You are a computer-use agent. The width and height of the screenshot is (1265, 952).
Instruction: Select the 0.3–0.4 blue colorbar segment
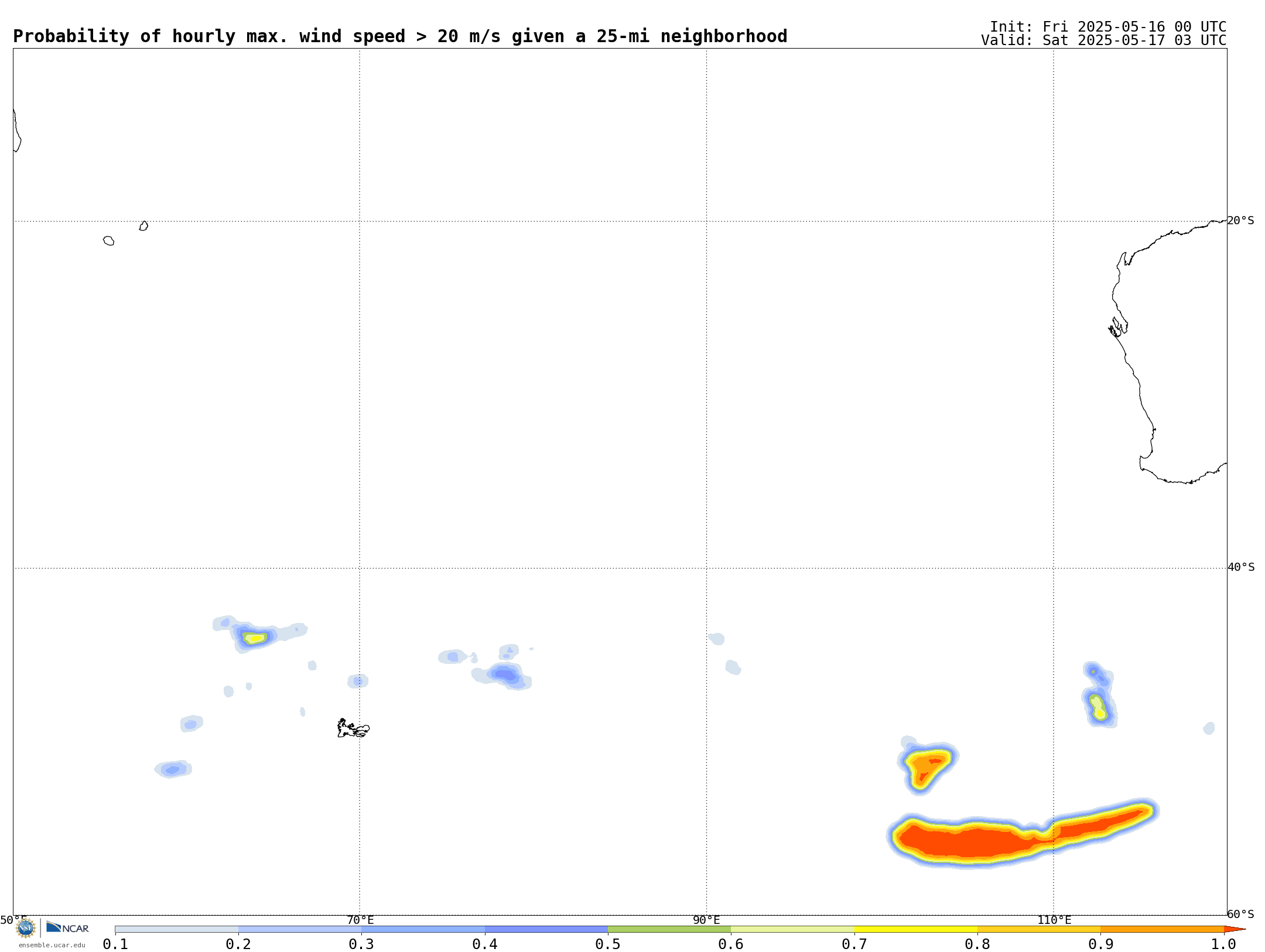423,929
